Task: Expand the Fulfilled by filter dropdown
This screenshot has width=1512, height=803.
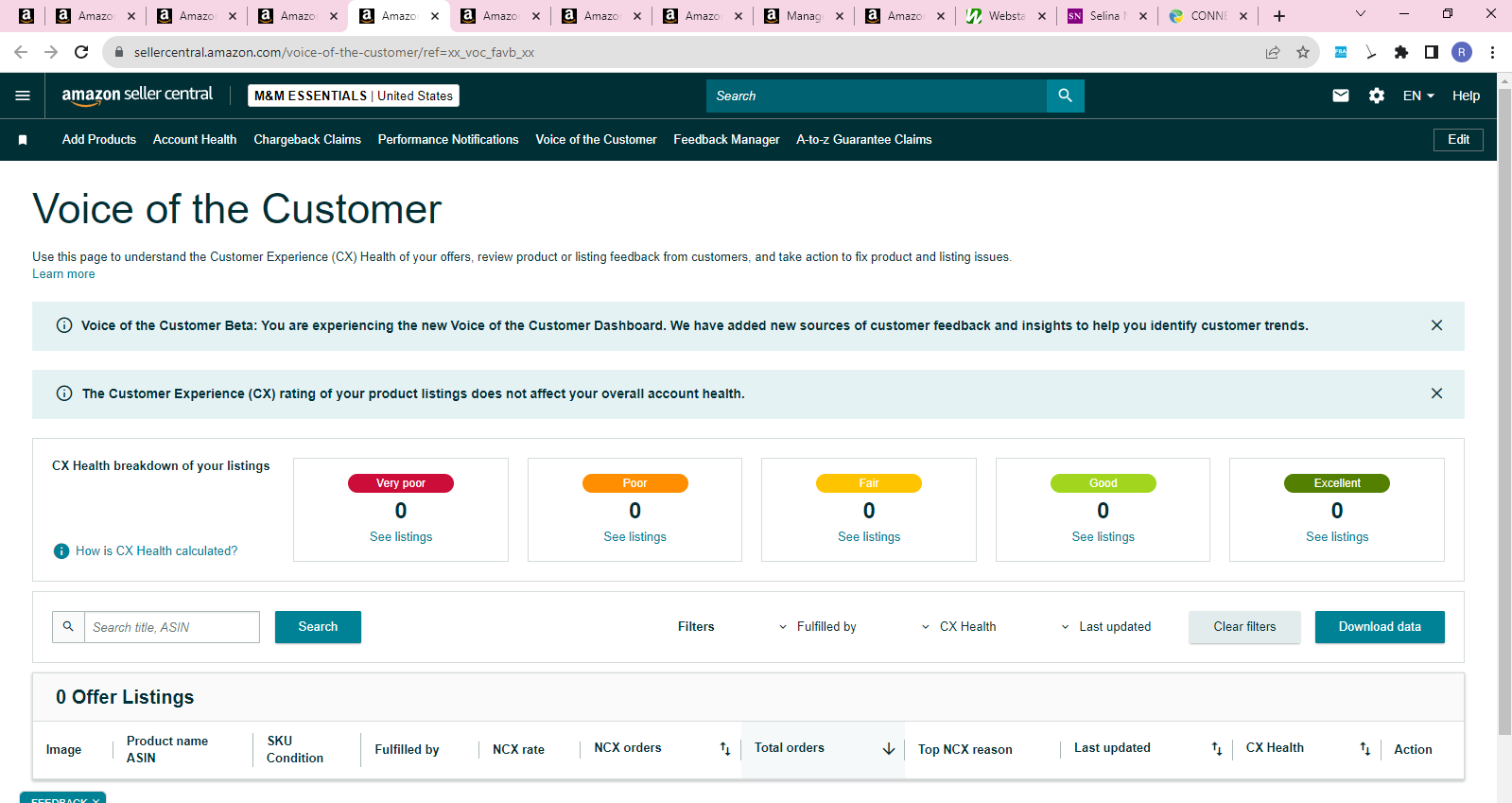Action: (x=818, y=626)
